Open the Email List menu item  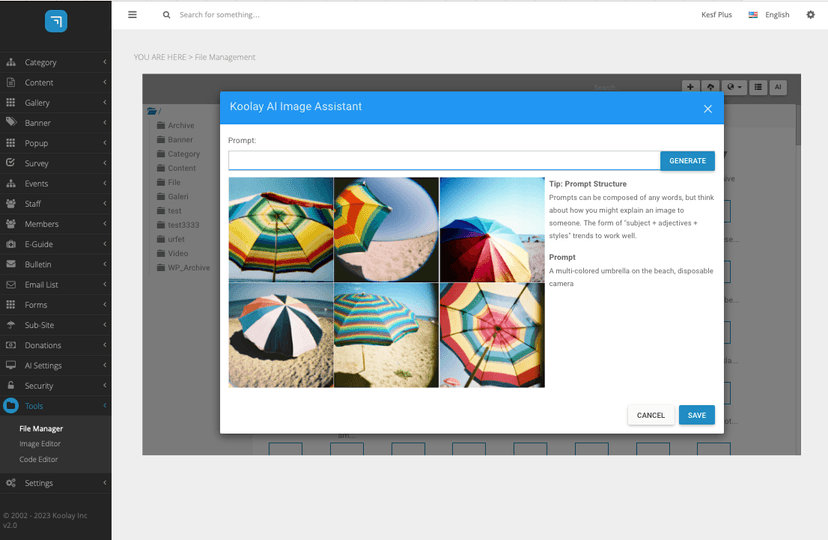click(x=55, y=285)
